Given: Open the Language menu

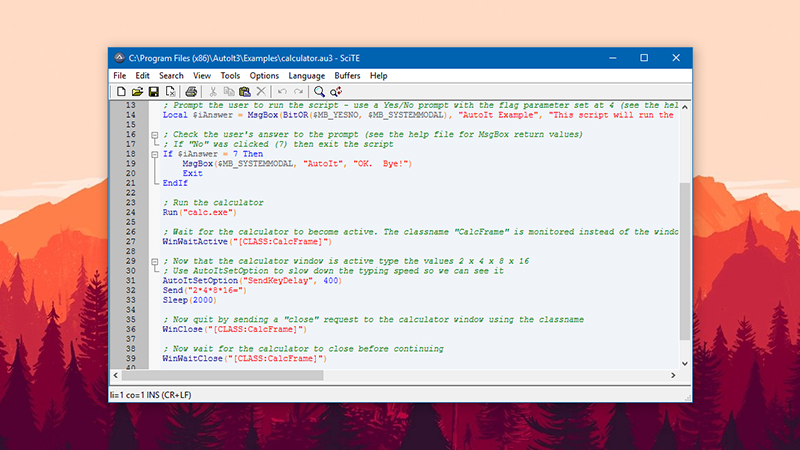Looking at the screenshot, I should click(307, 76).
